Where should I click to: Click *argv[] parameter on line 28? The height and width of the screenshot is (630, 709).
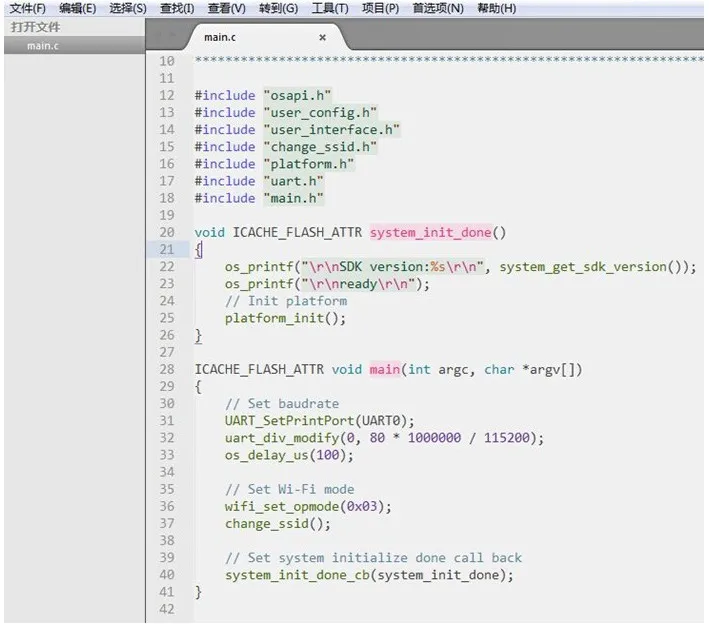tap(548, 369)
